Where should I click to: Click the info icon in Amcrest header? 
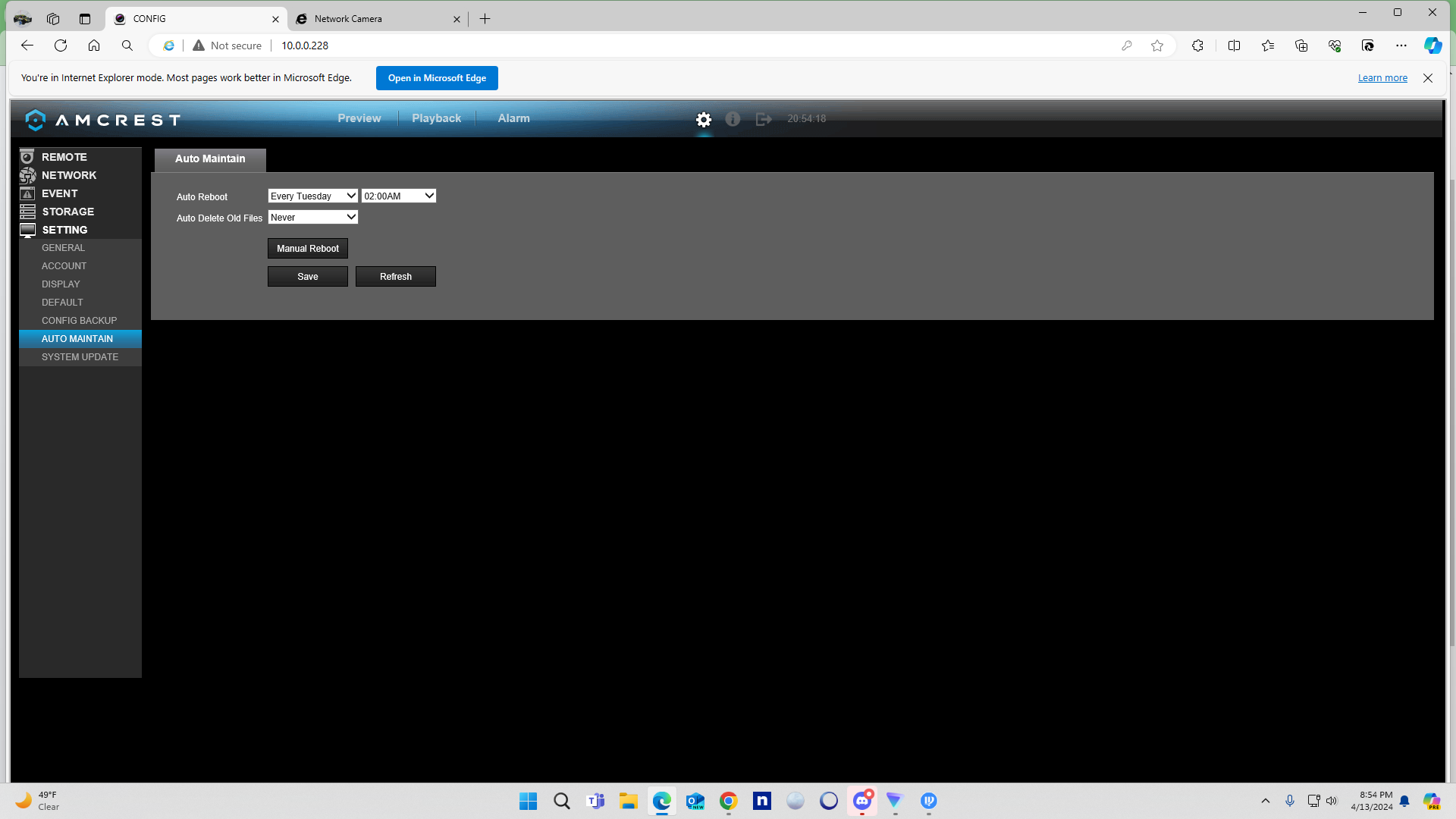pyautogui.click(x=733, y=119)
